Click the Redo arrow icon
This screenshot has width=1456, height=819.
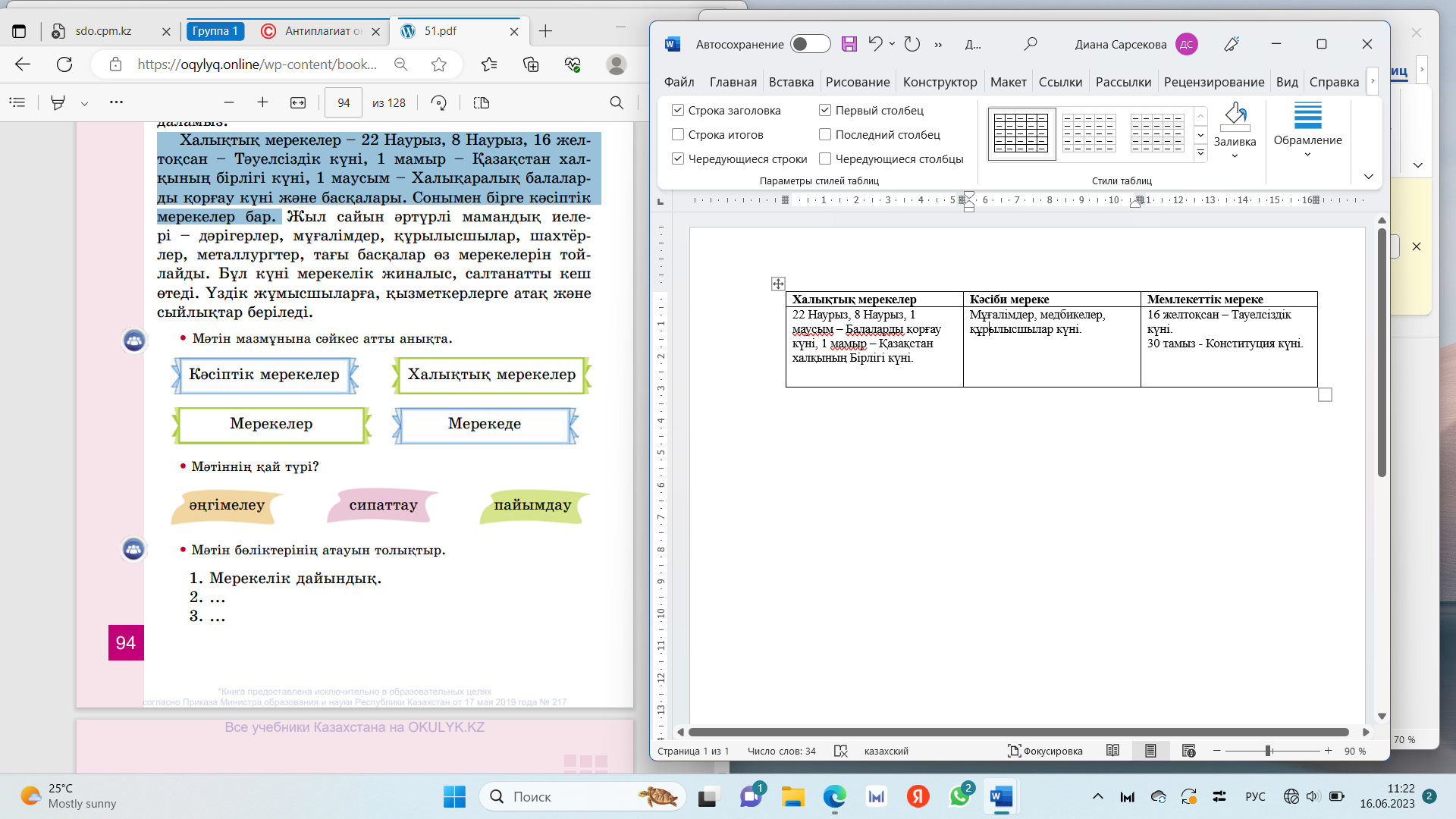[912, 44]
